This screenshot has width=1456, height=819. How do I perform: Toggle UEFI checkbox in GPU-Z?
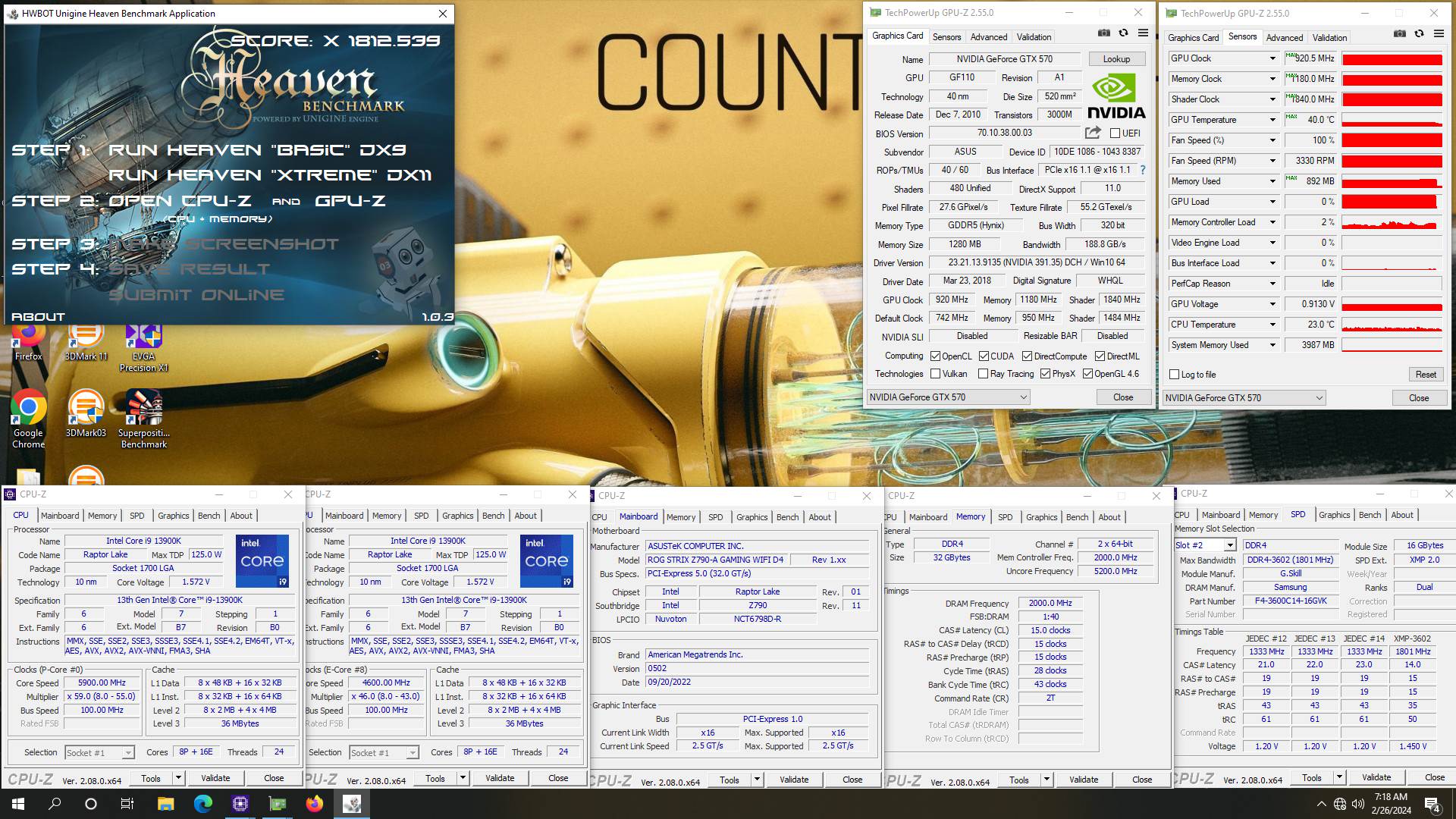(x=1115, y=133)
